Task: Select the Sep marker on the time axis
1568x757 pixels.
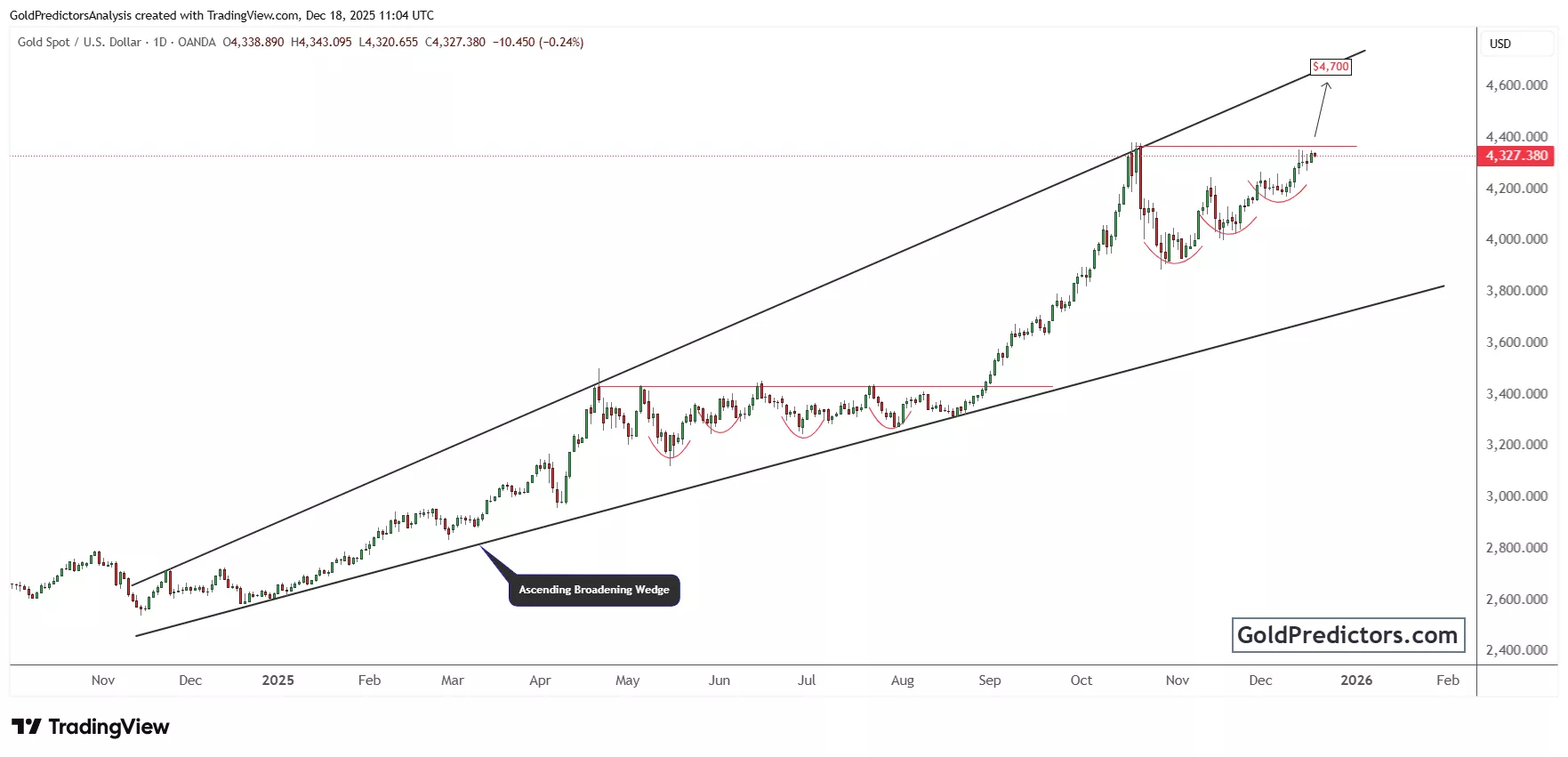Action: [x=989, y=680]
